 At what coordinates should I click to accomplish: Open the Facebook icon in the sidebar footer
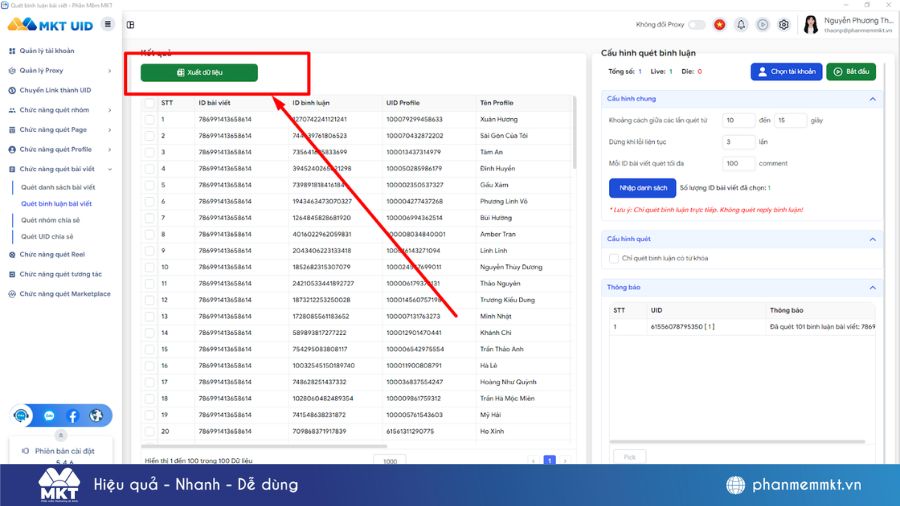(72, 416)
